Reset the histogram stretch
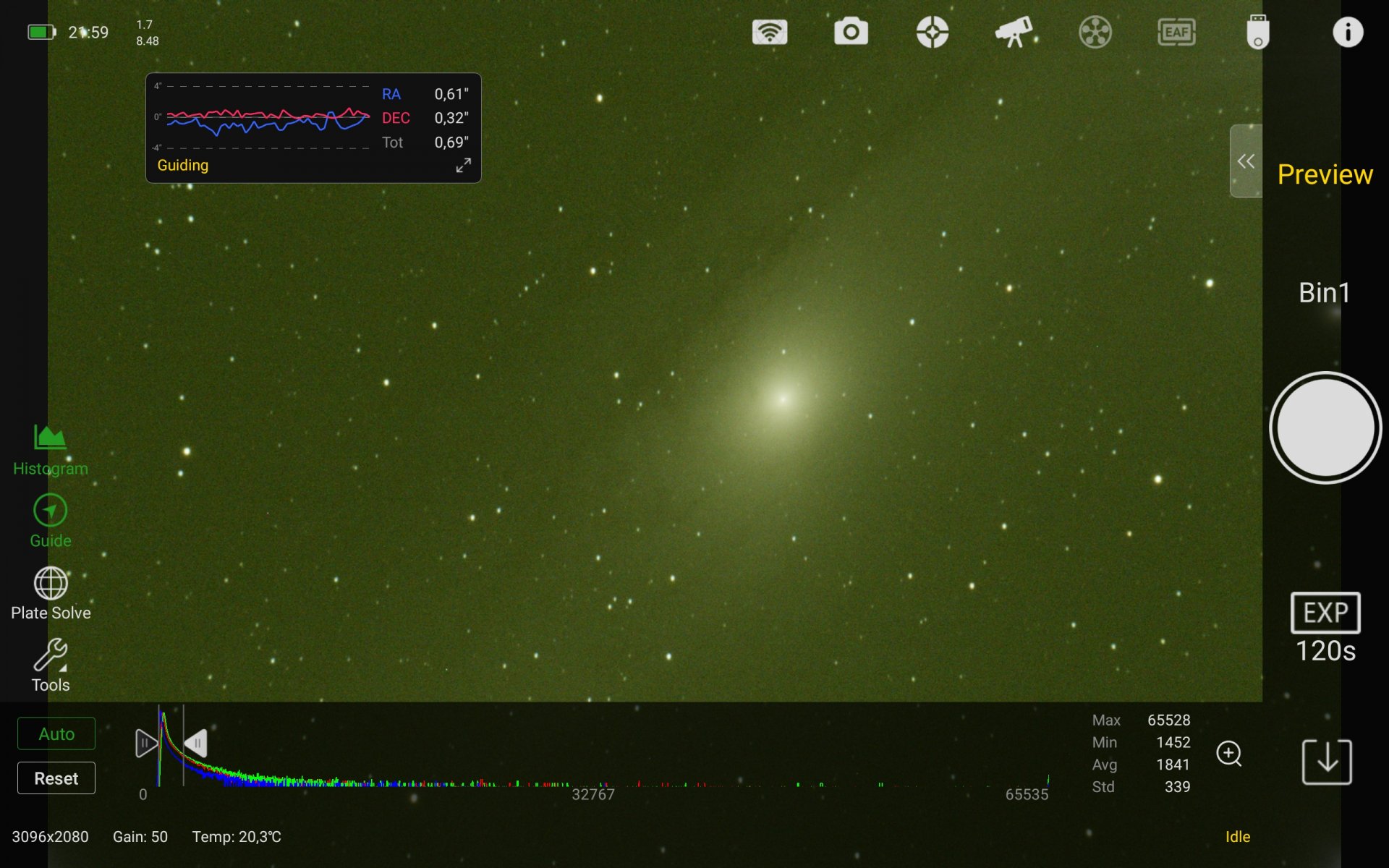 click(56, 778)
